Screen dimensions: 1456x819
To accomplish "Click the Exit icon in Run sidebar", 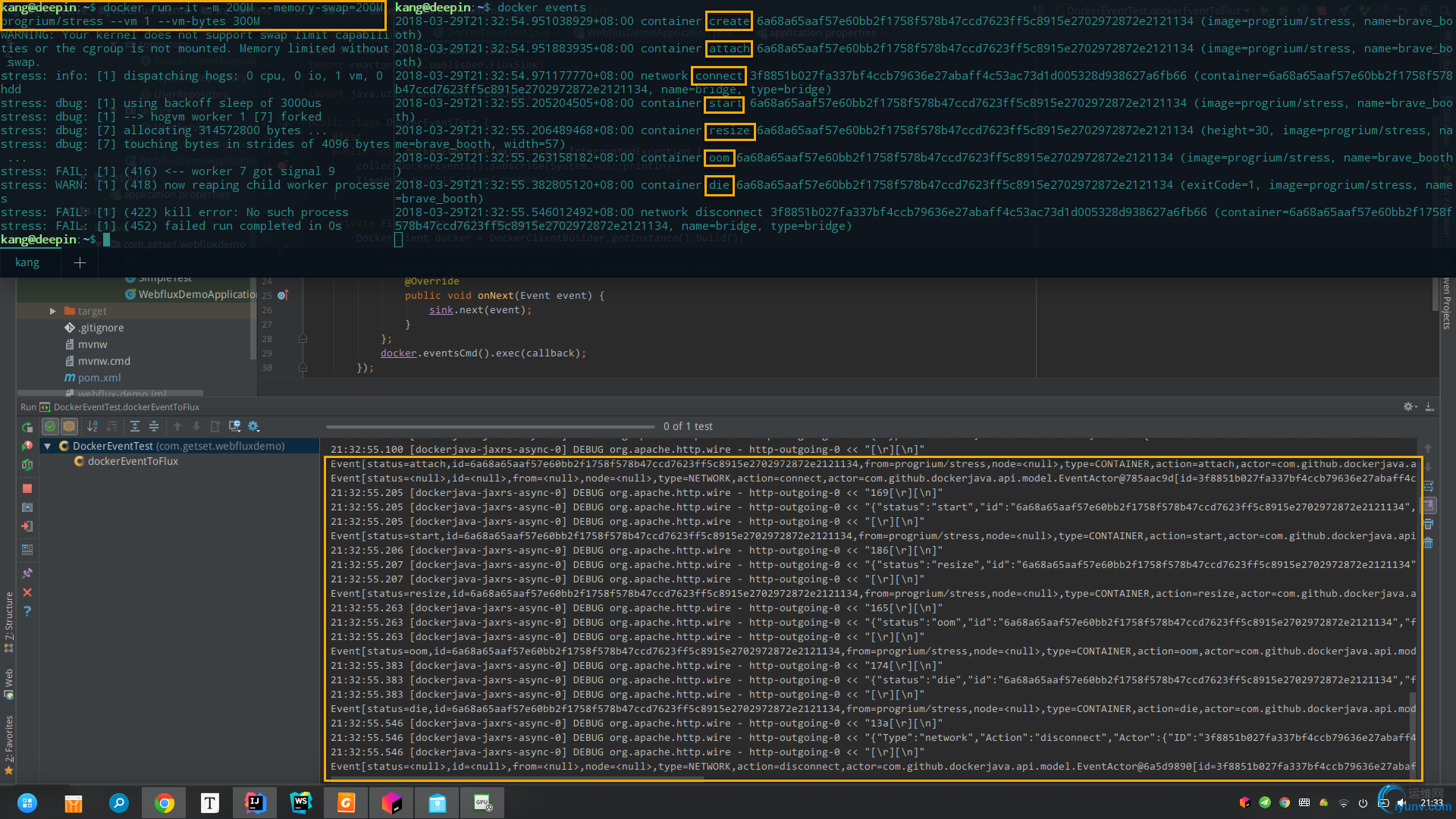I will coord(27,526).
